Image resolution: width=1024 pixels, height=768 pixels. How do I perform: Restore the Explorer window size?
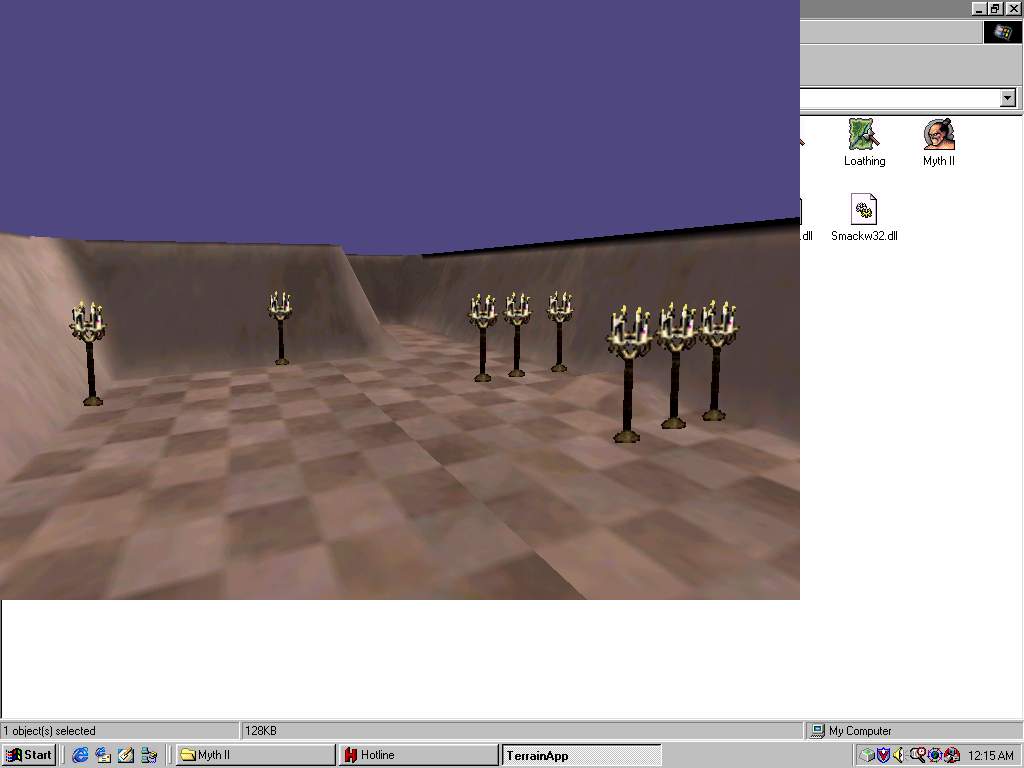click(996, 8)
